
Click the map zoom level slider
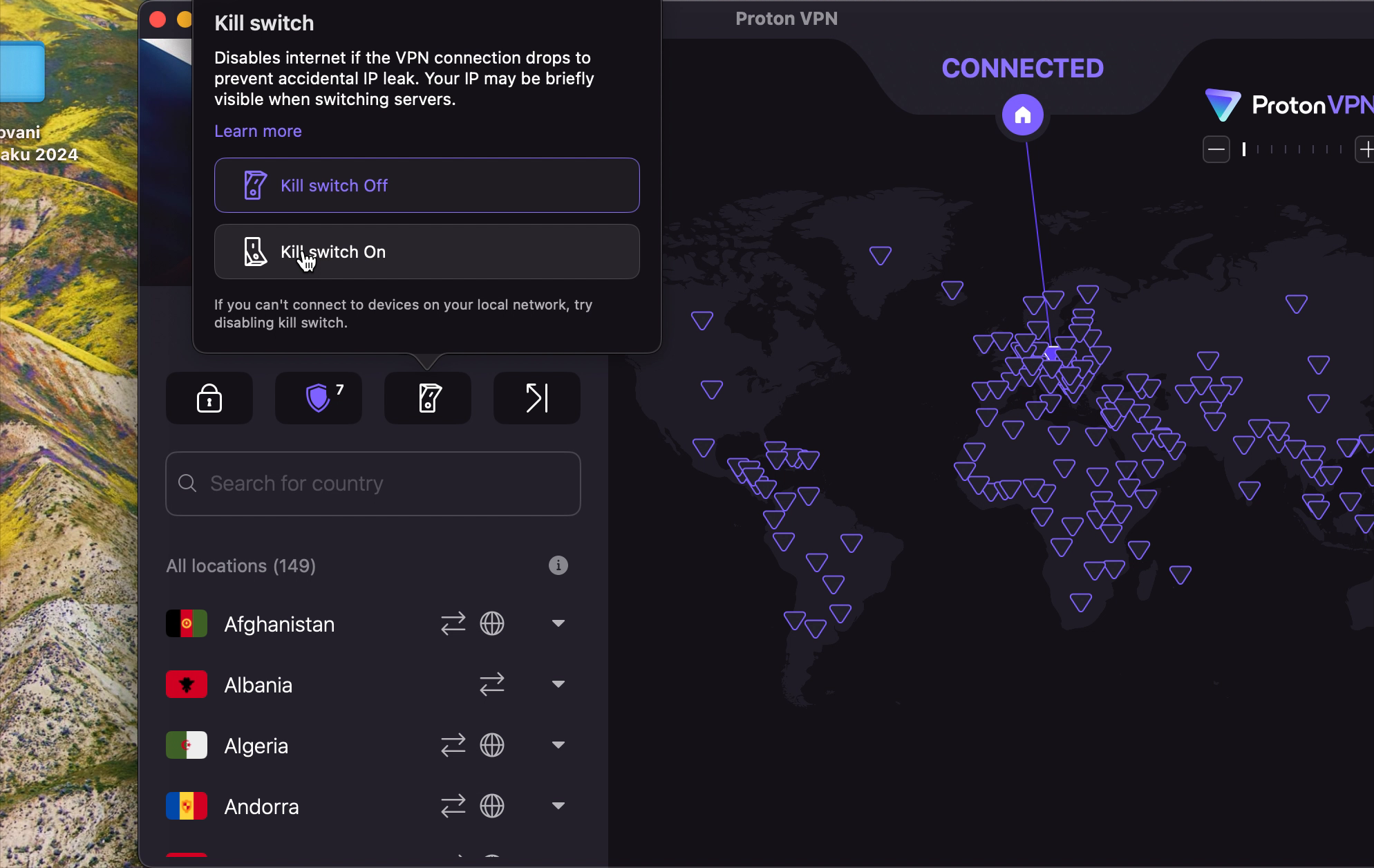[x=1292, y=149]
